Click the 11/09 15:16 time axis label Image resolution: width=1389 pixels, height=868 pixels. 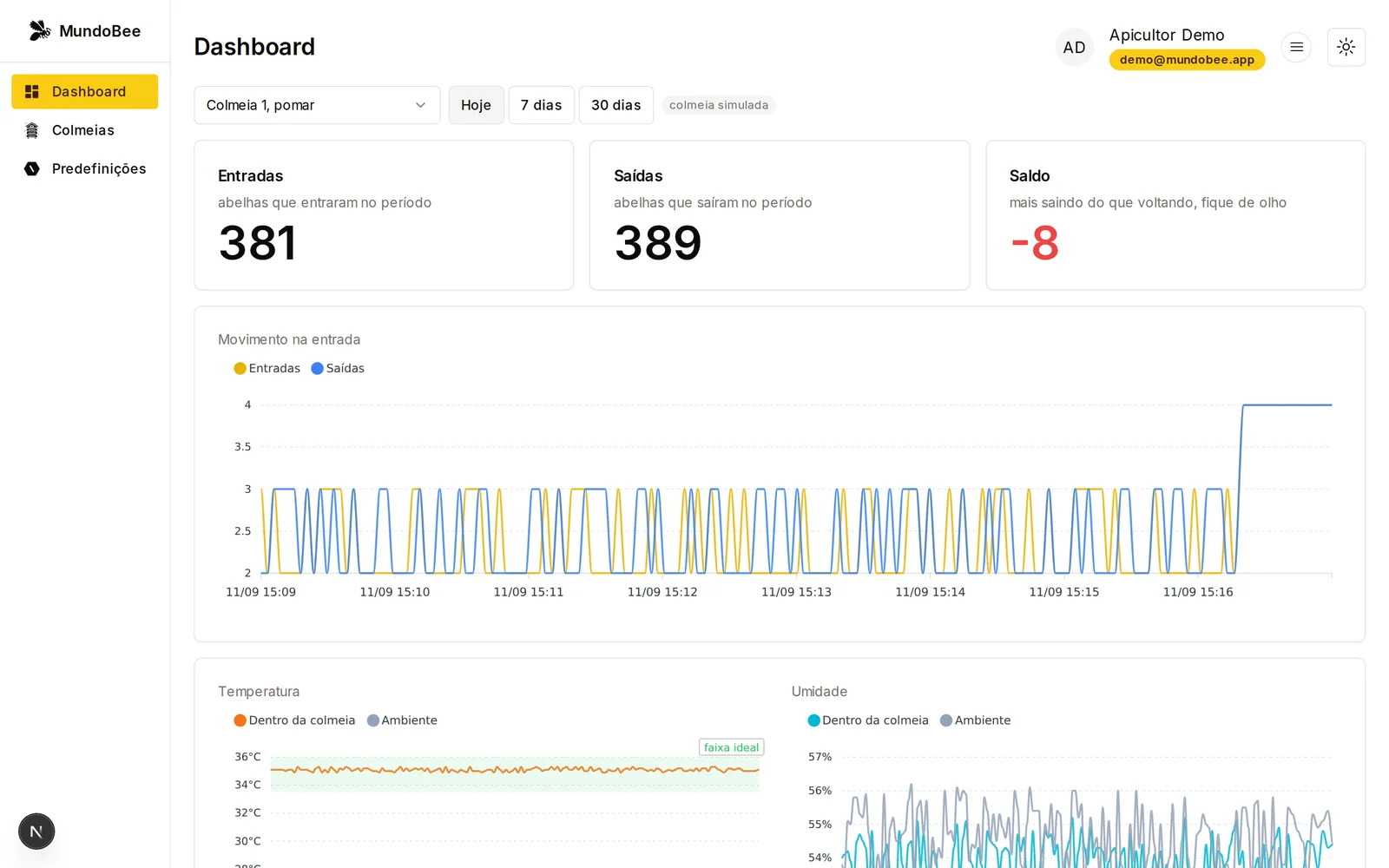coord(1198,592)
